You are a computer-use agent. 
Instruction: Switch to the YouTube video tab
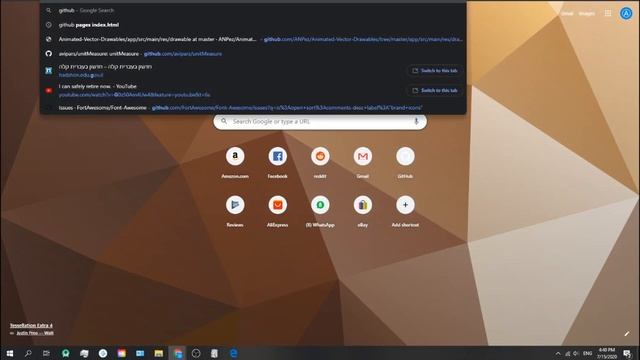coord(435,90)
